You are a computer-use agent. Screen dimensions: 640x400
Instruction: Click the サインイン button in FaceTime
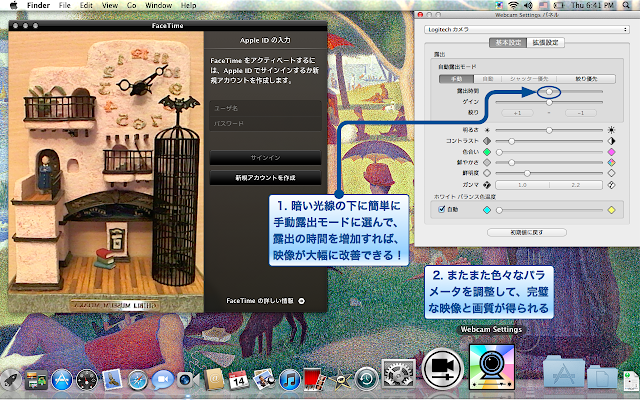[x=265, y=158]
